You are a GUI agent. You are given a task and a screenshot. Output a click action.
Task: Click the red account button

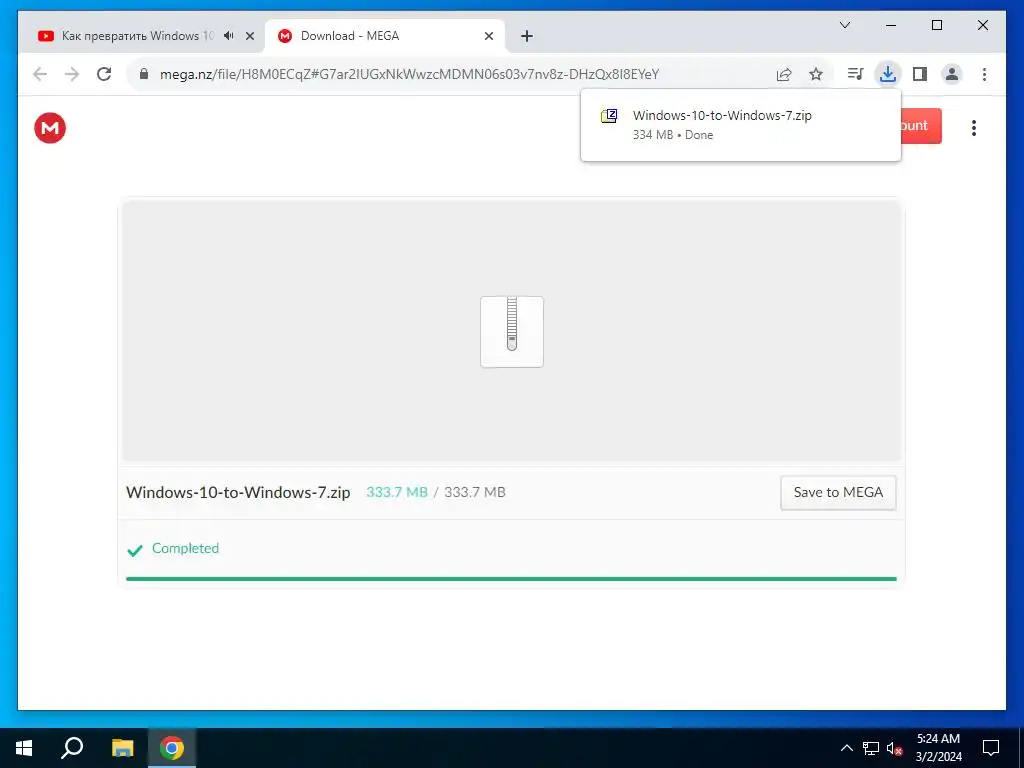tap(921, 125)
